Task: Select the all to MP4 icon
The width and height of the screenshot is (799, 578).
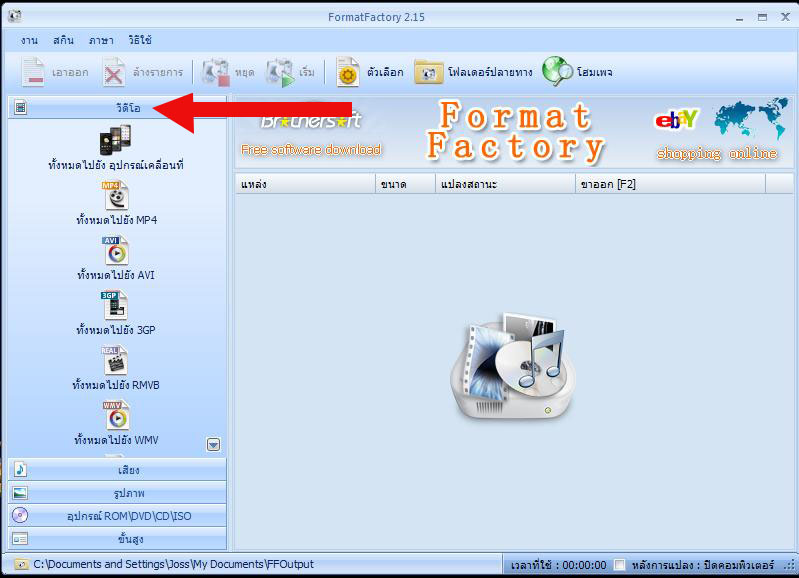Action: 115,196
